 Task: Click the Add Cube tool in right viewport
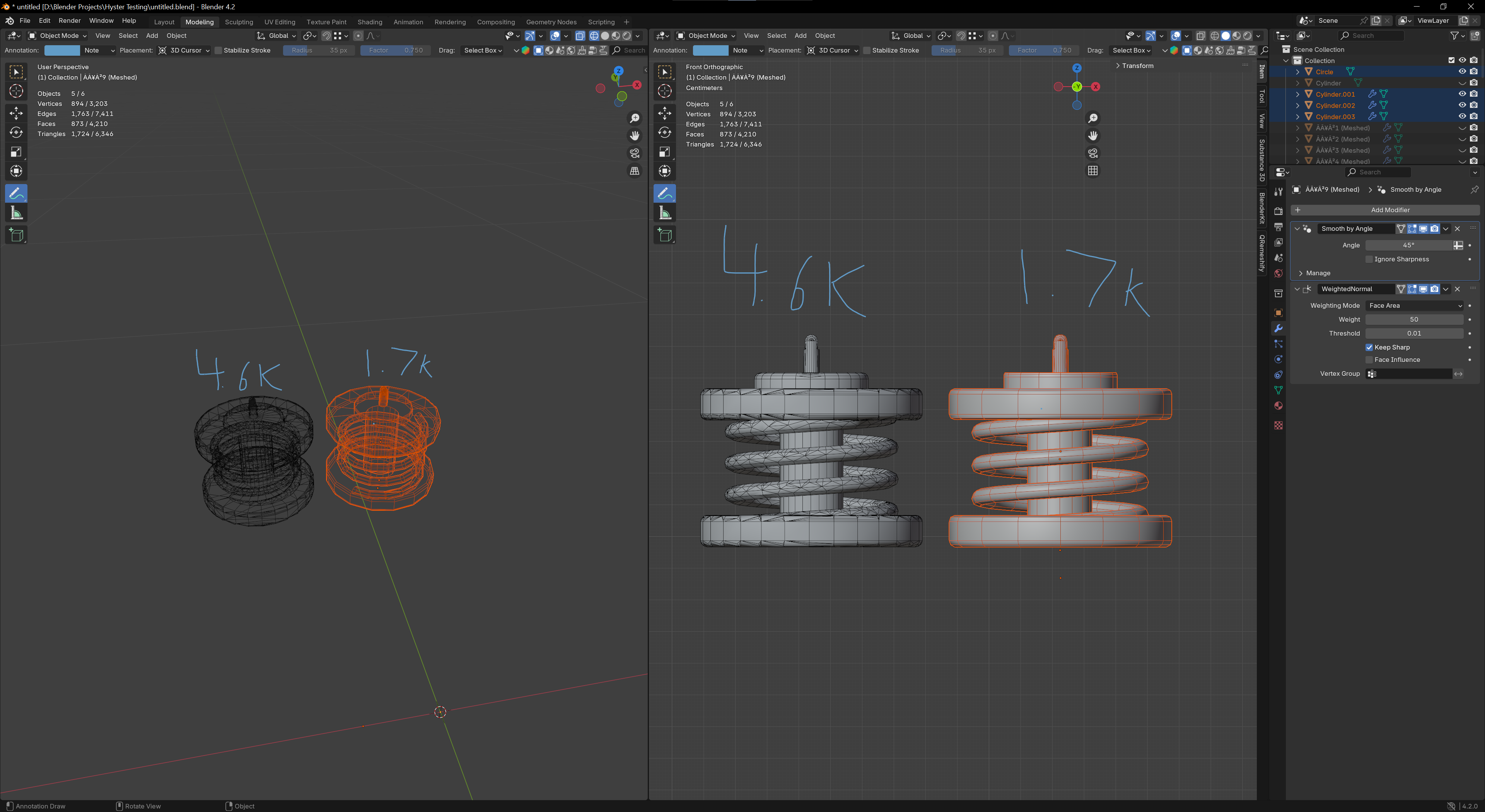pyautogui.click(x=665, y=235)
